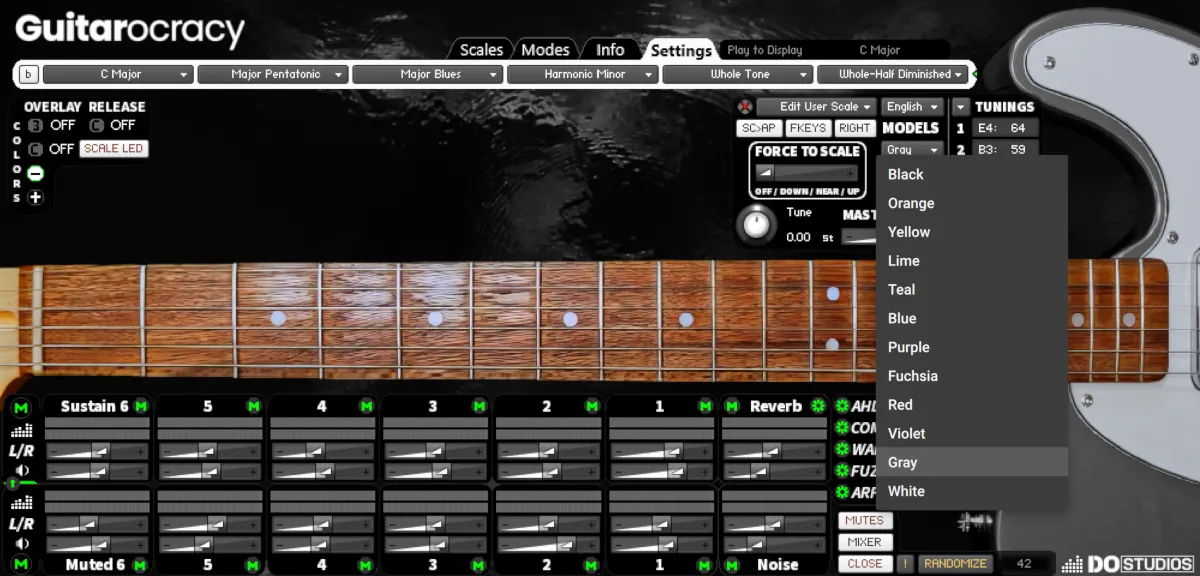1200x576 pixels.
Task: Switch to the Info tab
Action: [x=610, y=50]
